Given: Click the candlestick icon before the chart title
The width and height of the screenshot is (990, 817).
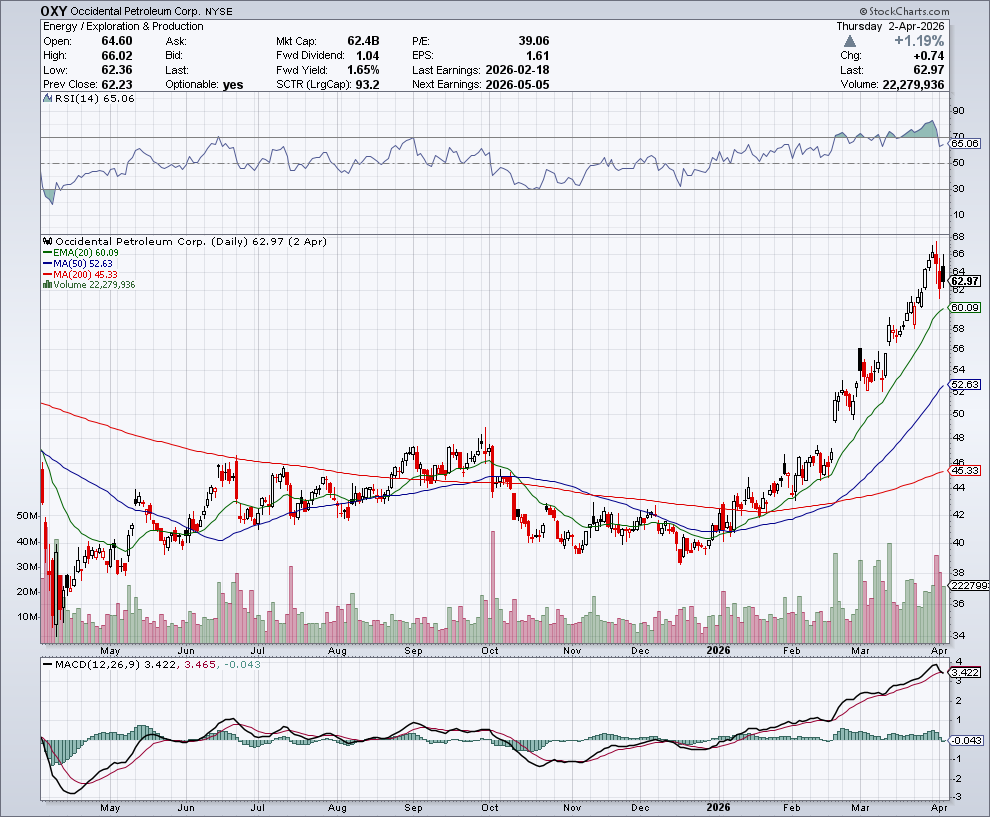Looking at the screenshot, I should [48, 241].
